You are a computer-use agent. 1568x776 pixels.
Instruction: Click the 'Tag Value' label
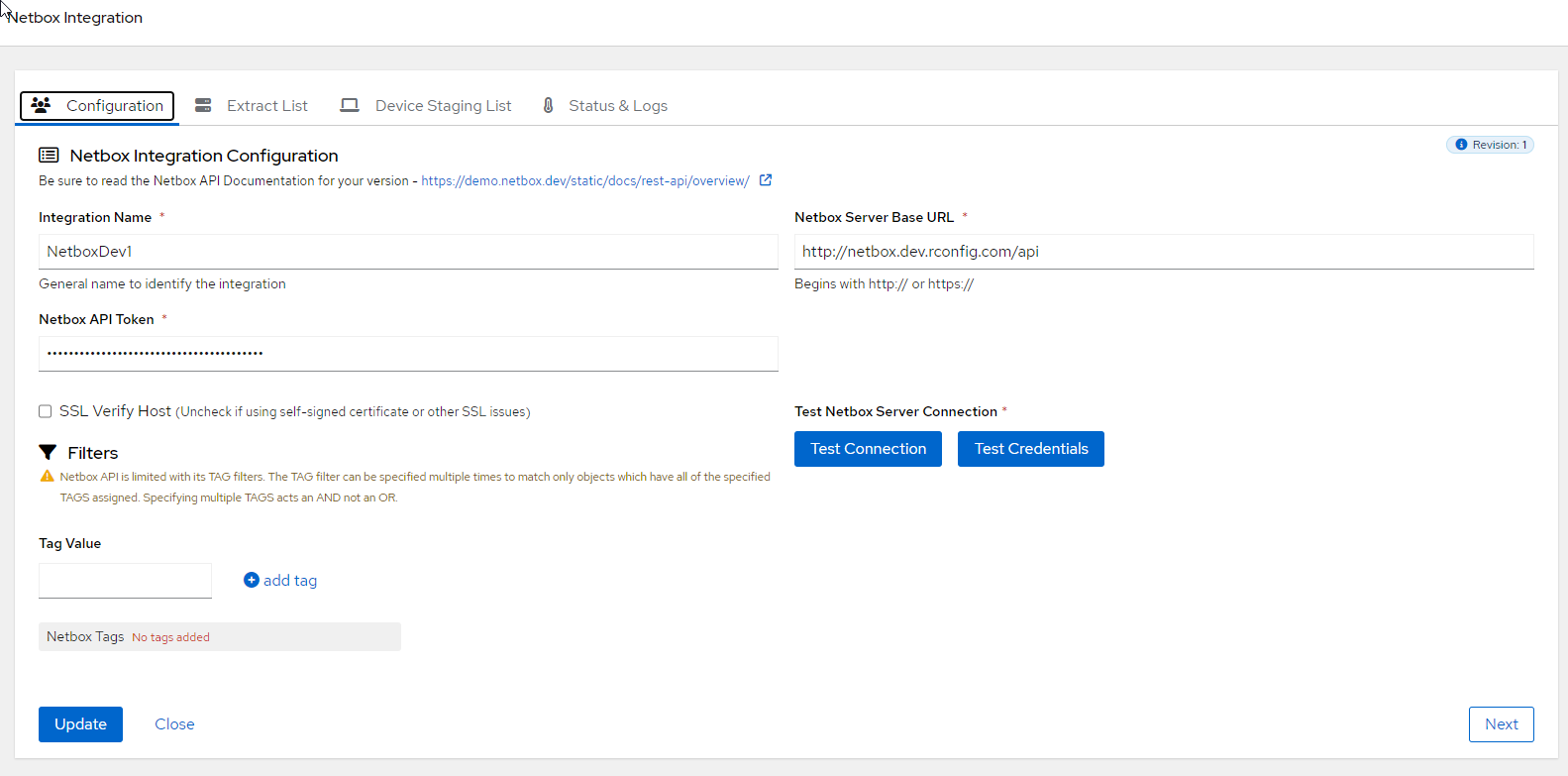click(x=69, y=543)
